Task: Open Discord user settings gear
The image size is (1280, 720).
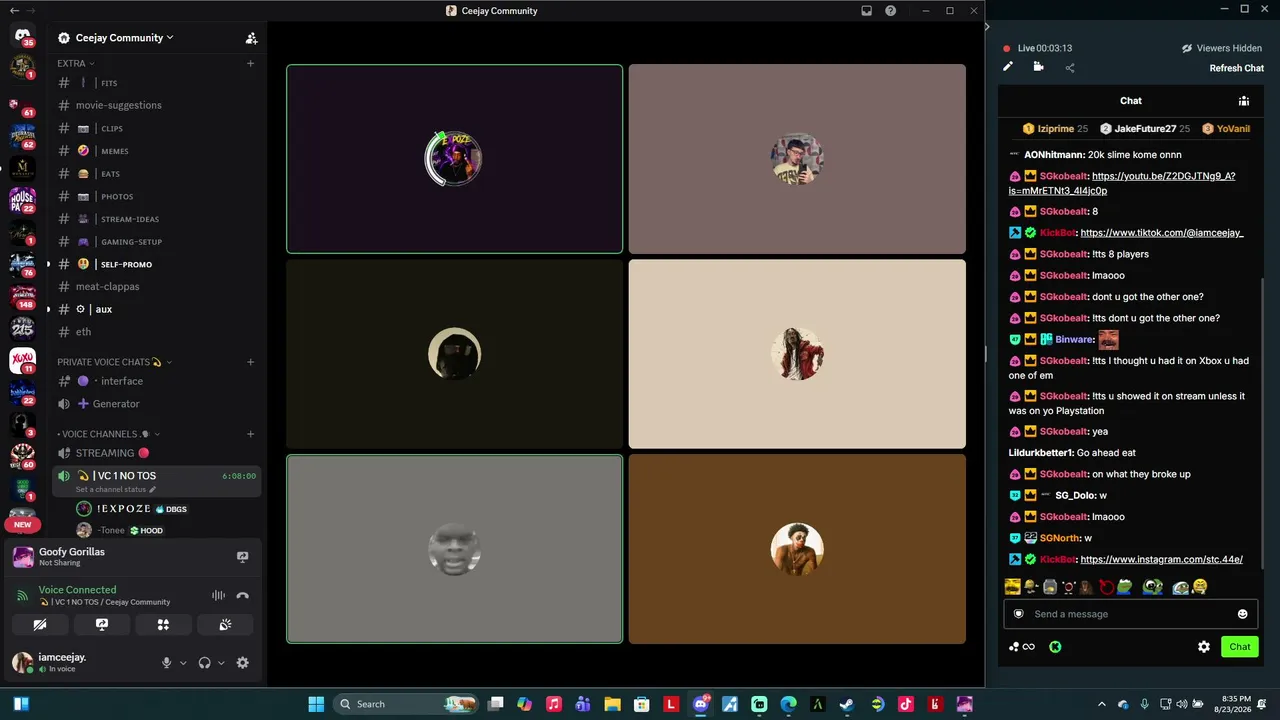Action: point(242,663)
